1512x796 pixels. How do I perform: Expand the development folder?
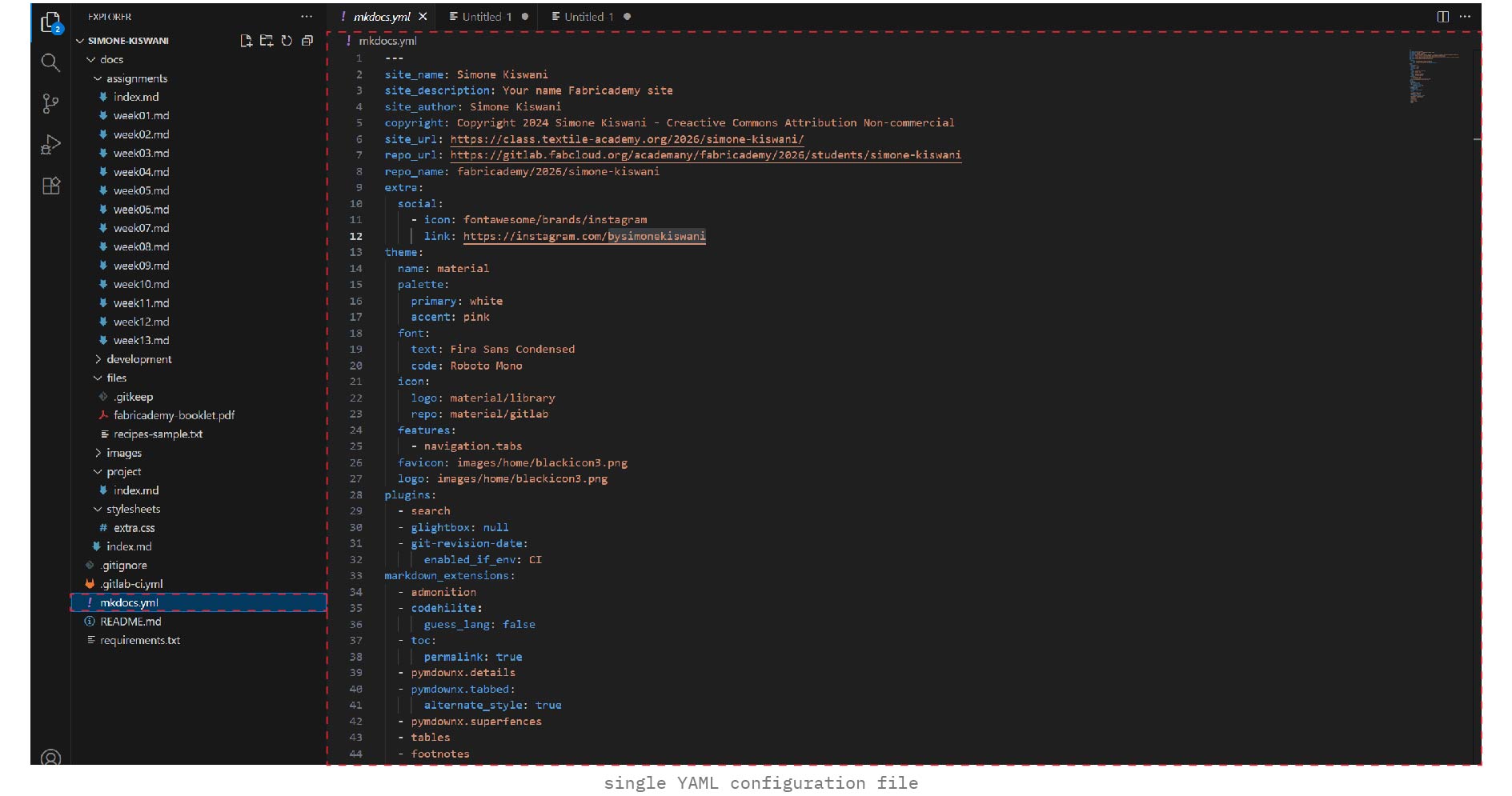click(138, 359)
